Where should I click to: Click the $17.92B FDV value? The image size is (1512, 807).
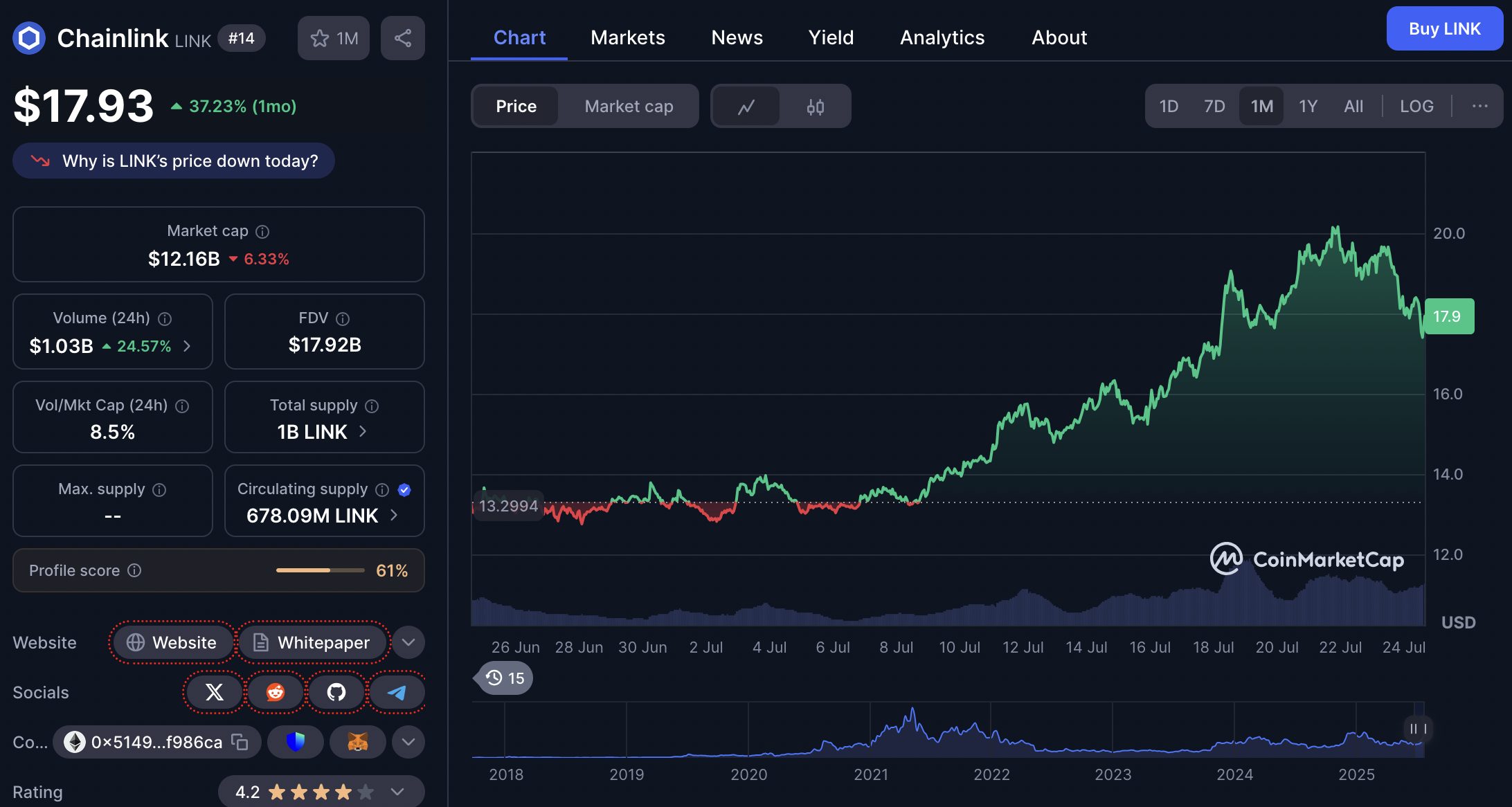(x=325, y=345)
